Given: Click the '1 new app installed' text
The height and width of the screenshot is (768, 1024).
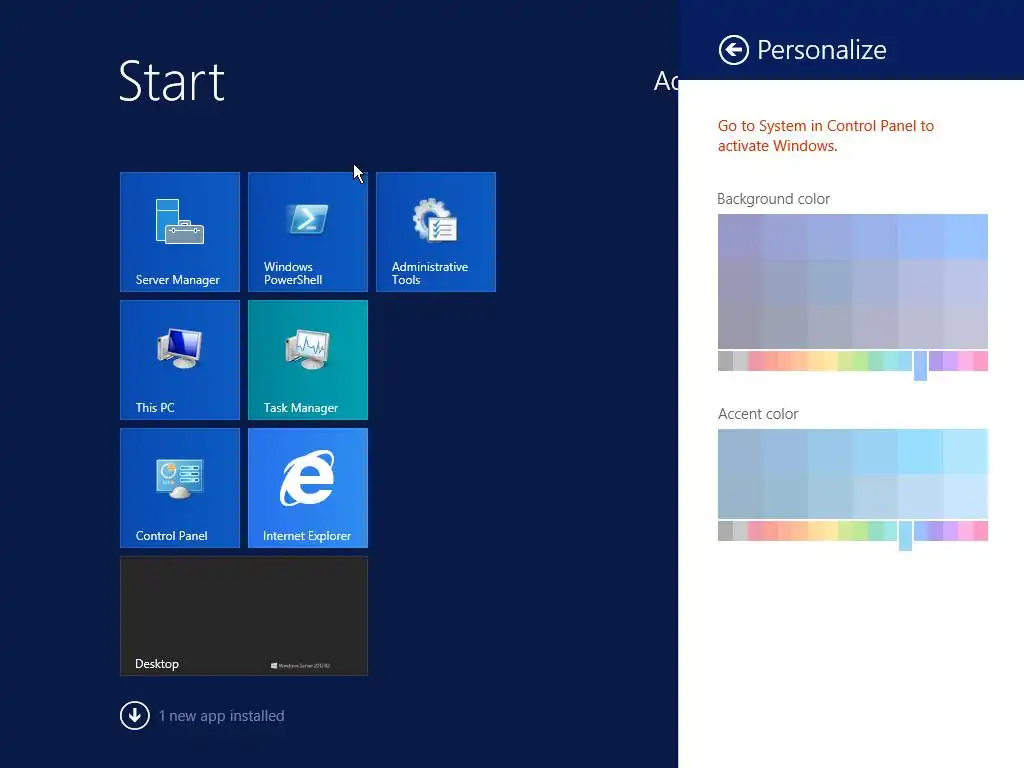Looking at the screenshot, I should pos(221,716).
